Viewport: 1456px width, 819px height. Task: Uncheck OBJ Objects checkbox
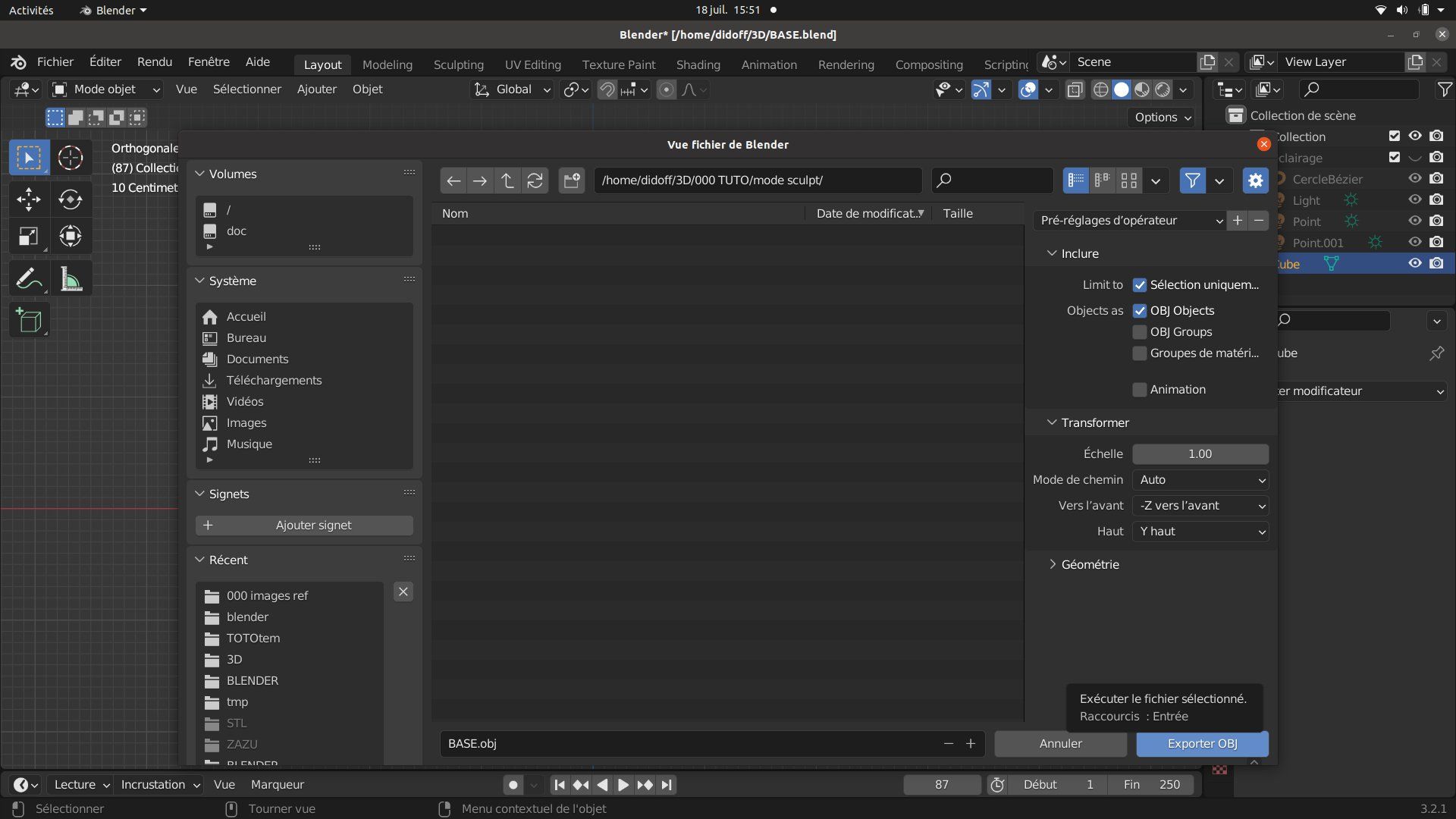point(1139,311)
